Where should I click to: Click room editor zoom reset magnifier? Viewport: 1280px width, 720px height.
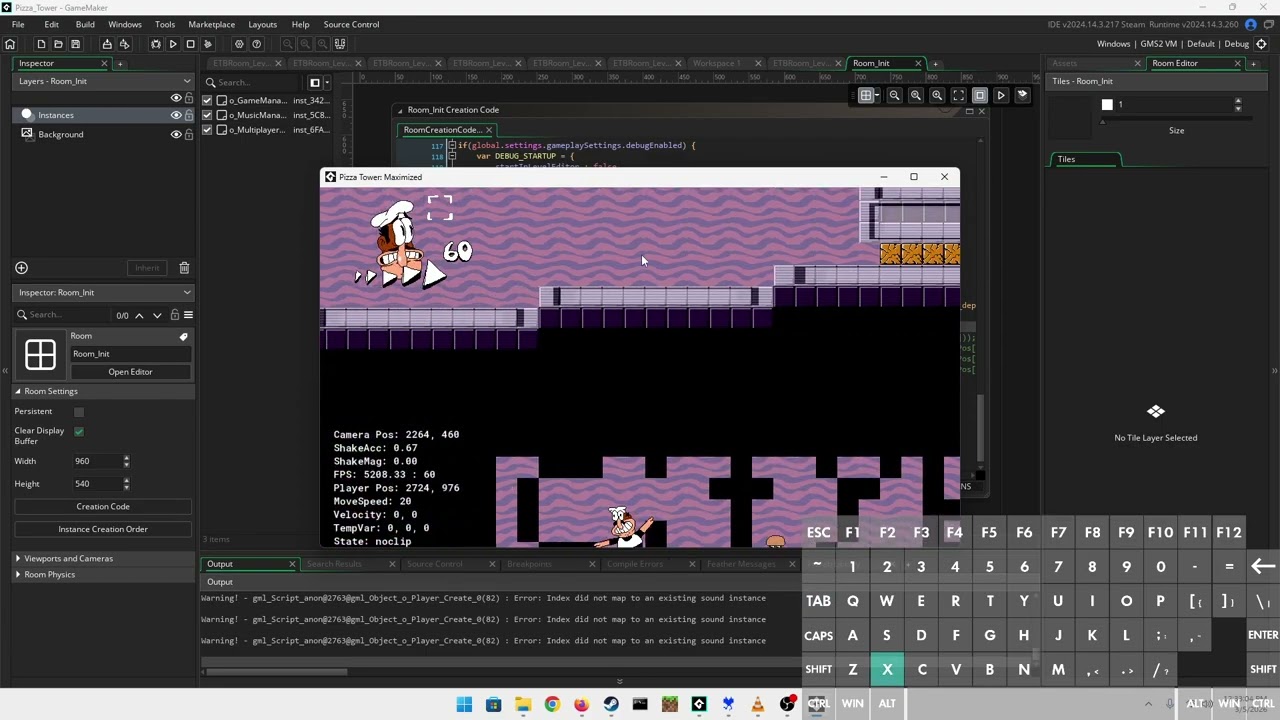click(916, 95)
